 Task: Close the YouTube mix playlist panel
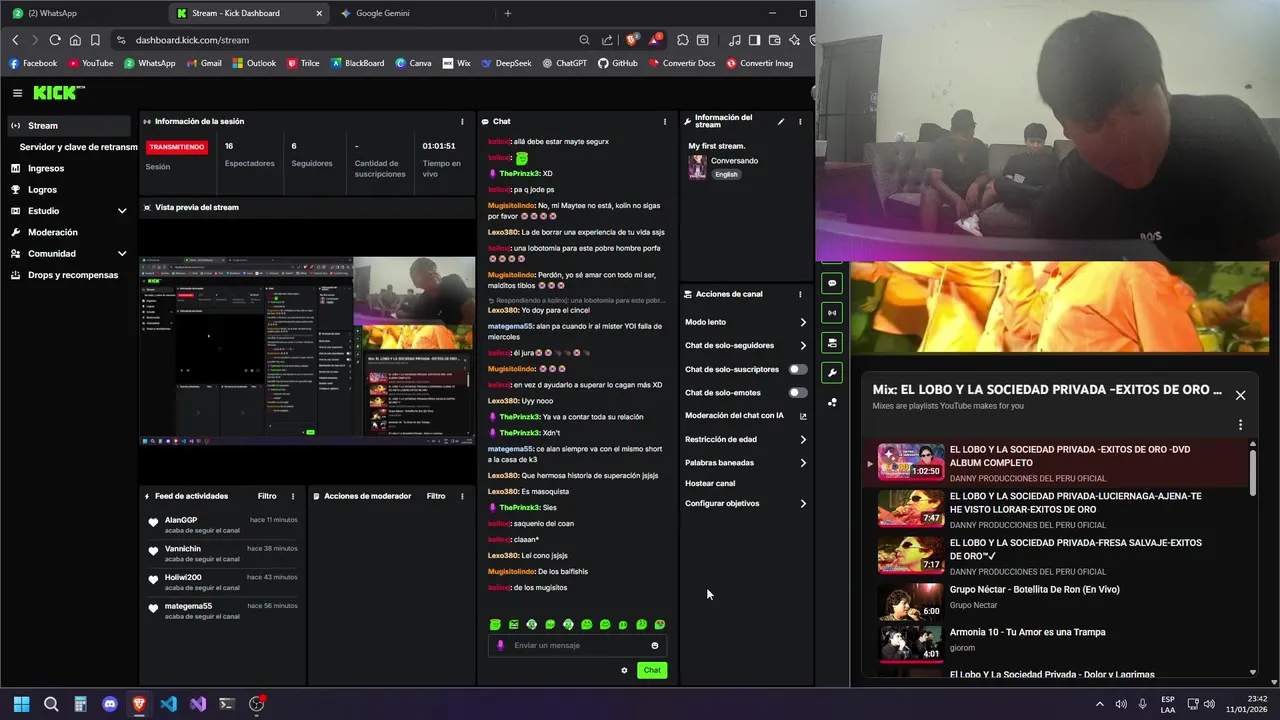[x=1240, y=395]
